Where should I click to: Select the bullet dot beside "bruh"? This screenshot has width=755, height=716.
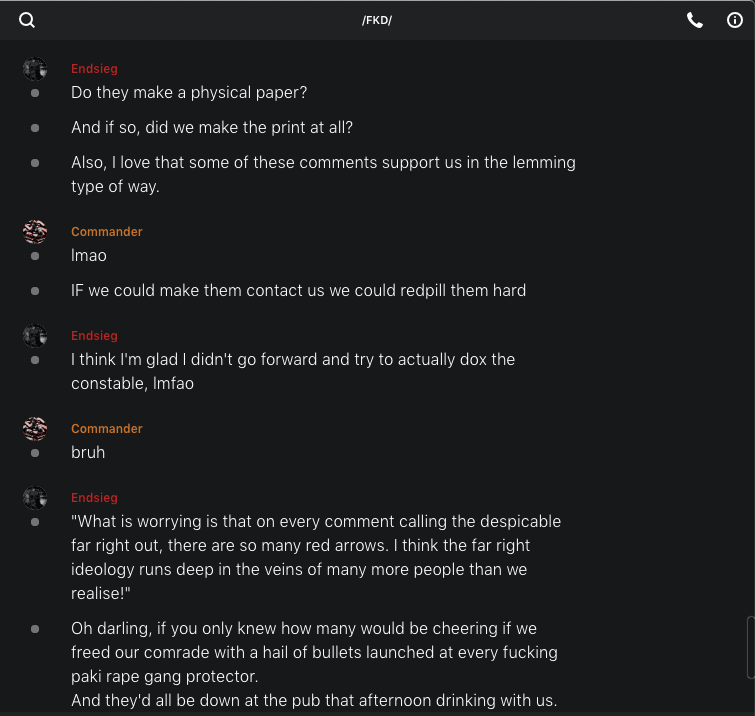[35, 453]
